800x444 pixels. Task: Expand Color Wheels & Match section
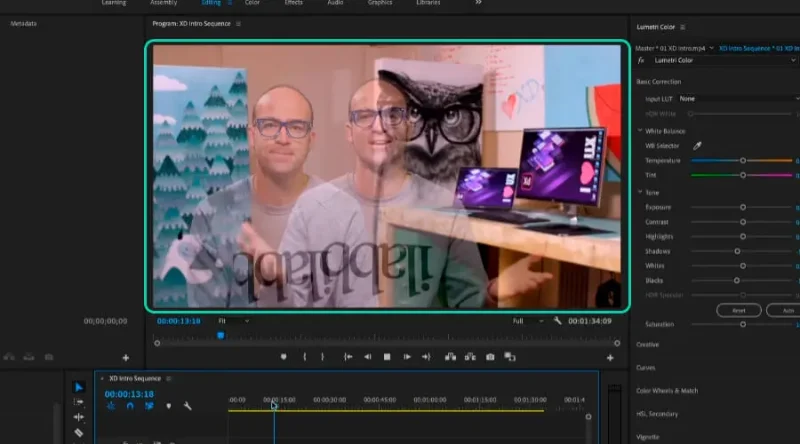click(x=667, y=391)
